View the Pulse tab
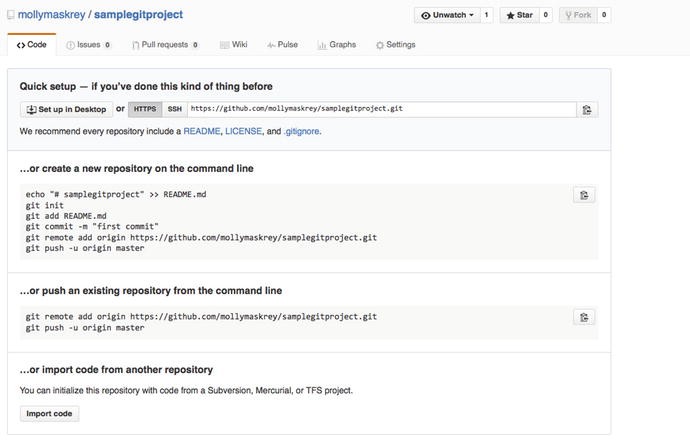 283,45
